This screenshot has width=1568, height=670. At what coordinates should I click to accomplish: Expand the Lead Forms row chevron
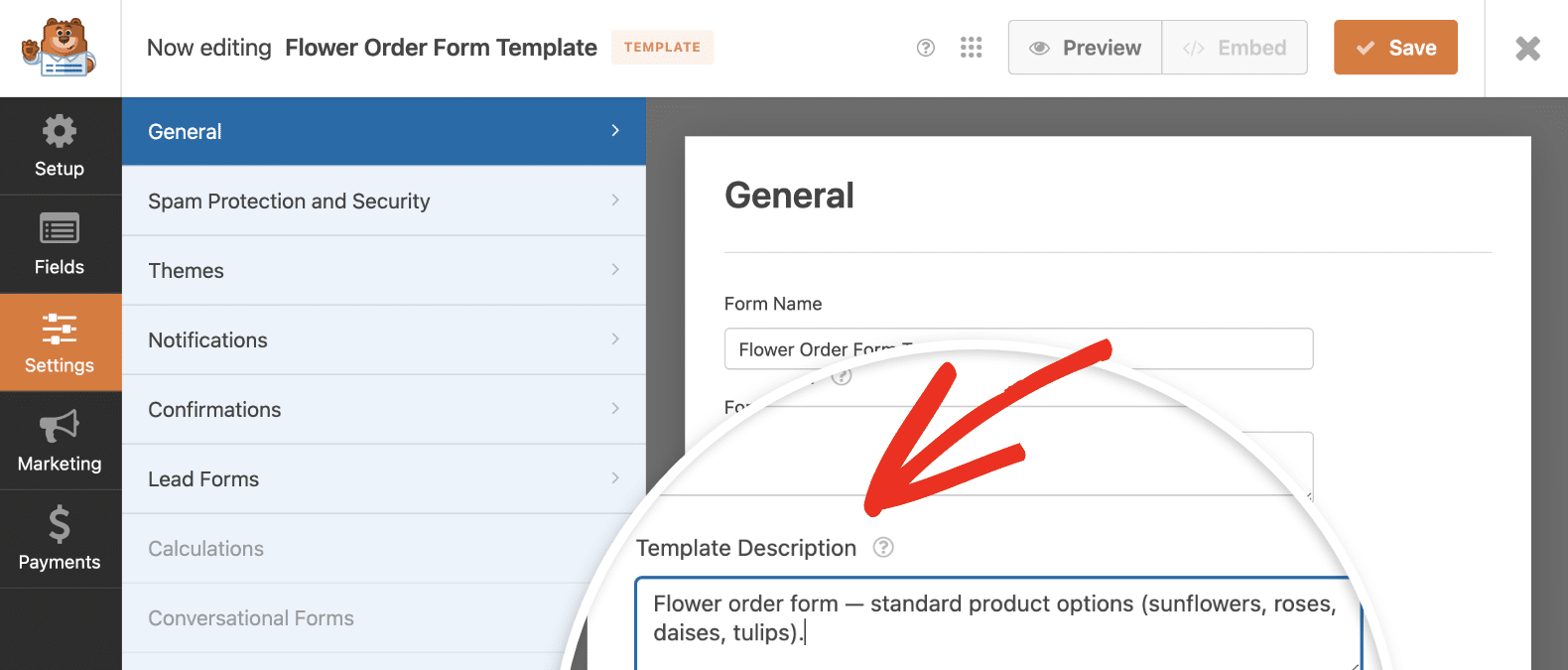615,477
